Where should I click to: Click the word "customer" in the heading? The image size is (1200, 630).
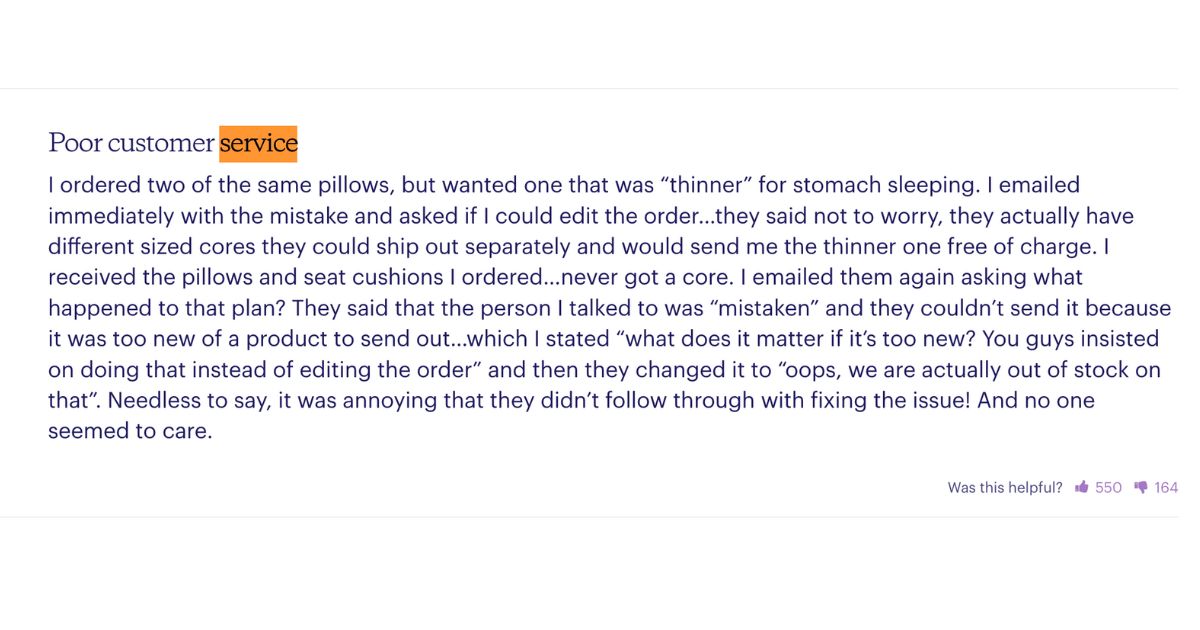pos(161,144)
